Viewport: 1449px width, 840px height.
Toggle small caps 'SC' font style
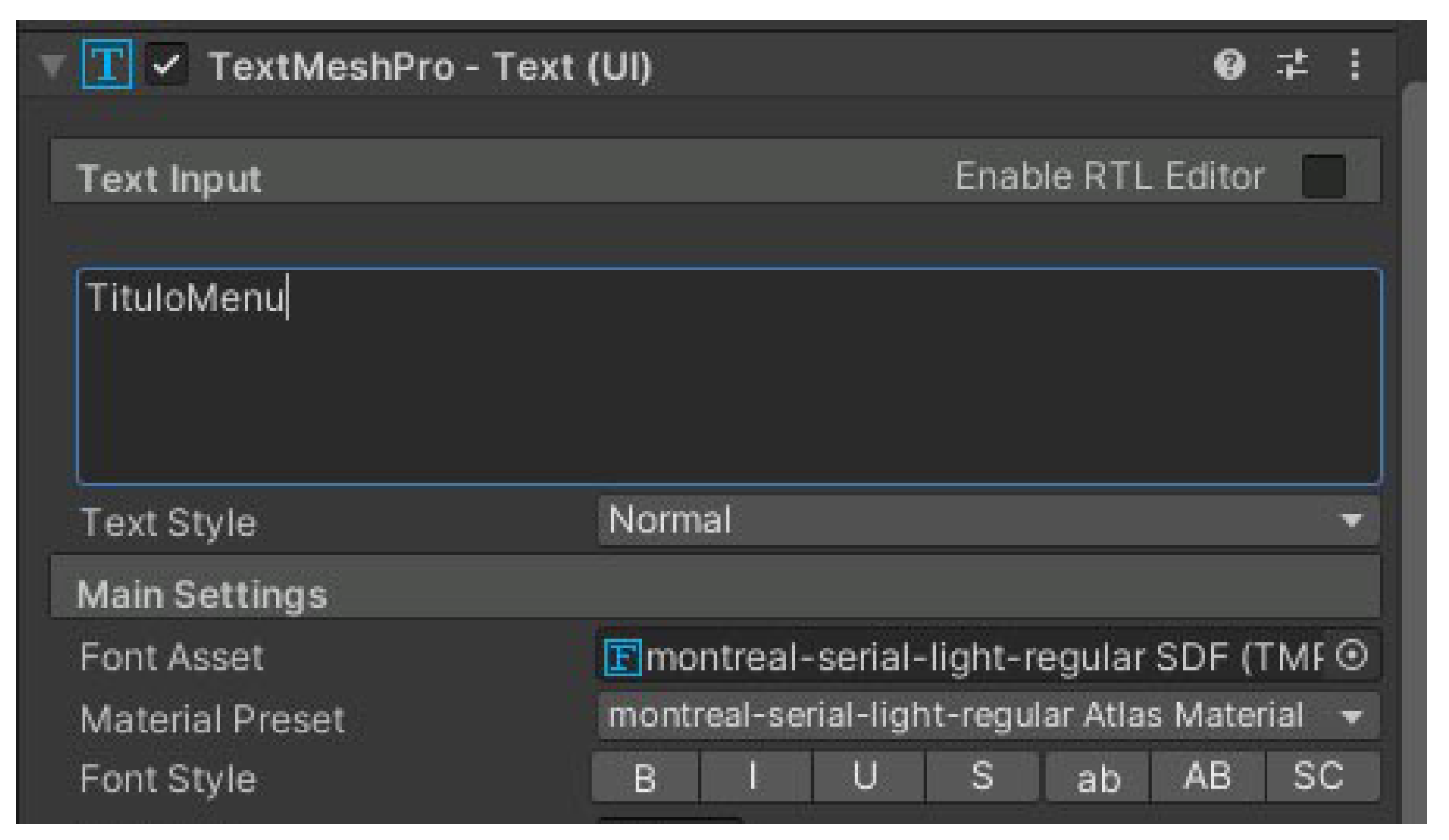pos(1318,777)
